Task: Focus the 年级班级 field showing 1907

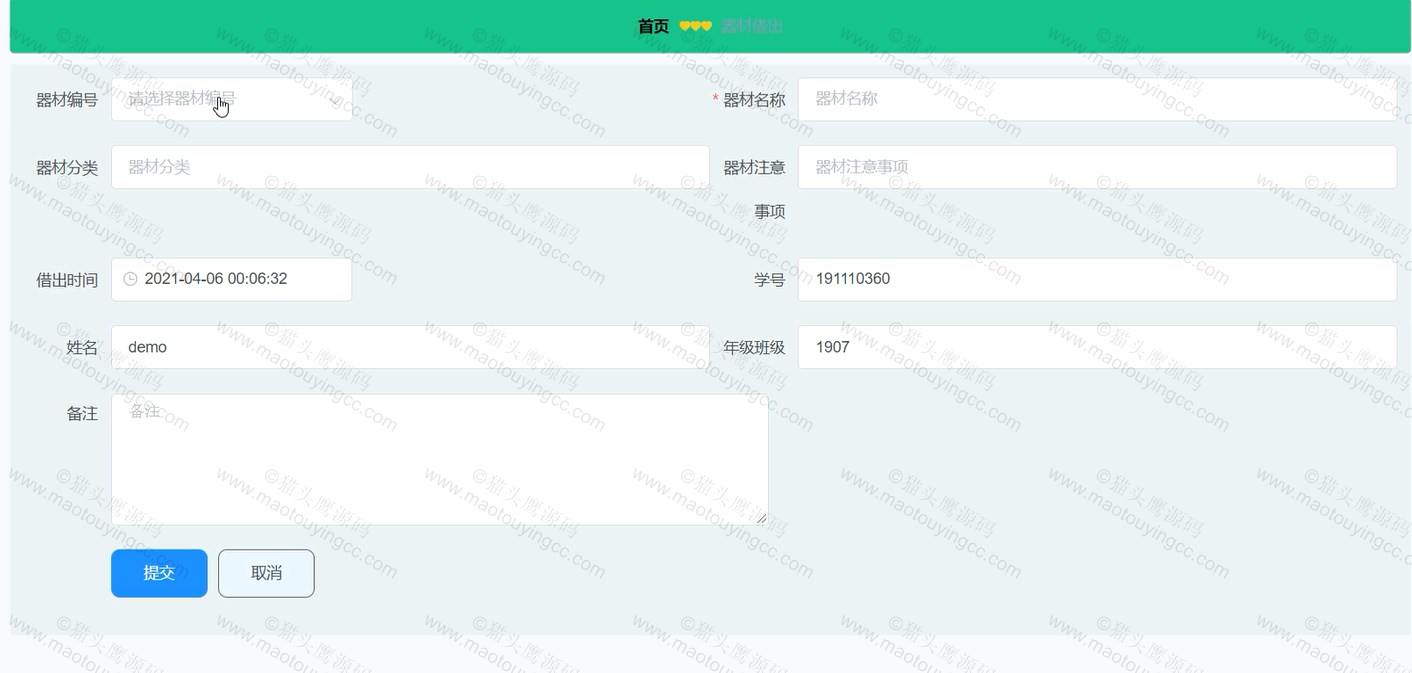Action: click(x=1097, y=347)
